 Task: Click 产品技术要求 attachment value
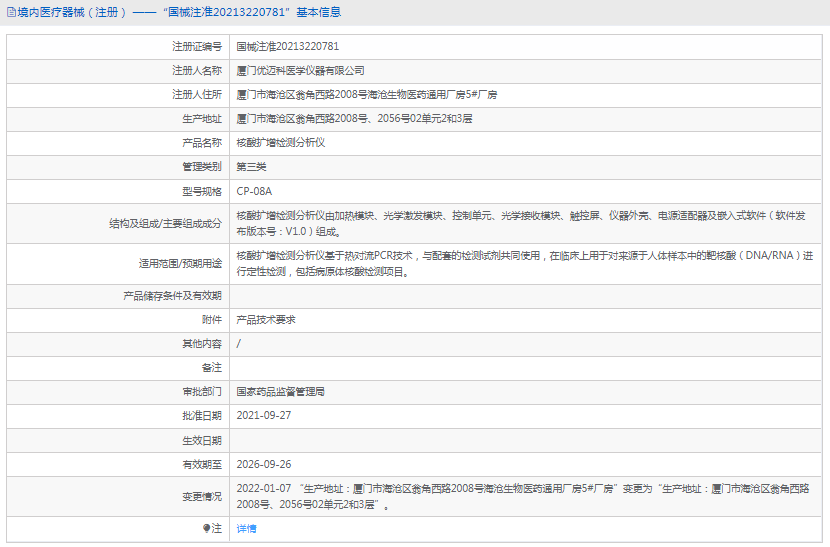point(266,320)
